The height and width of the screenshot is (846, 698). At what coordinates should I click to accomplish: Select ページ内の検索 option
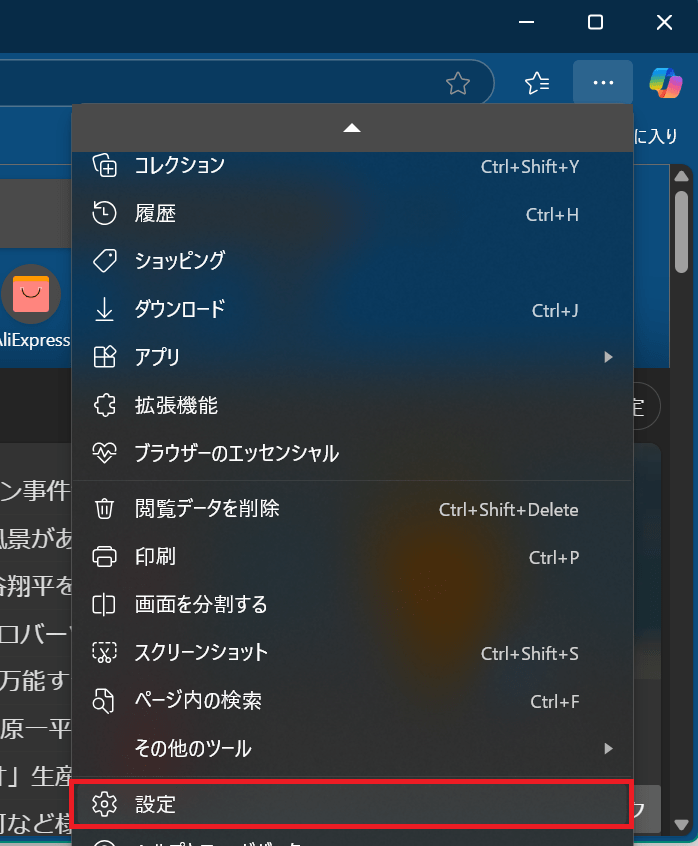point(198,701)
